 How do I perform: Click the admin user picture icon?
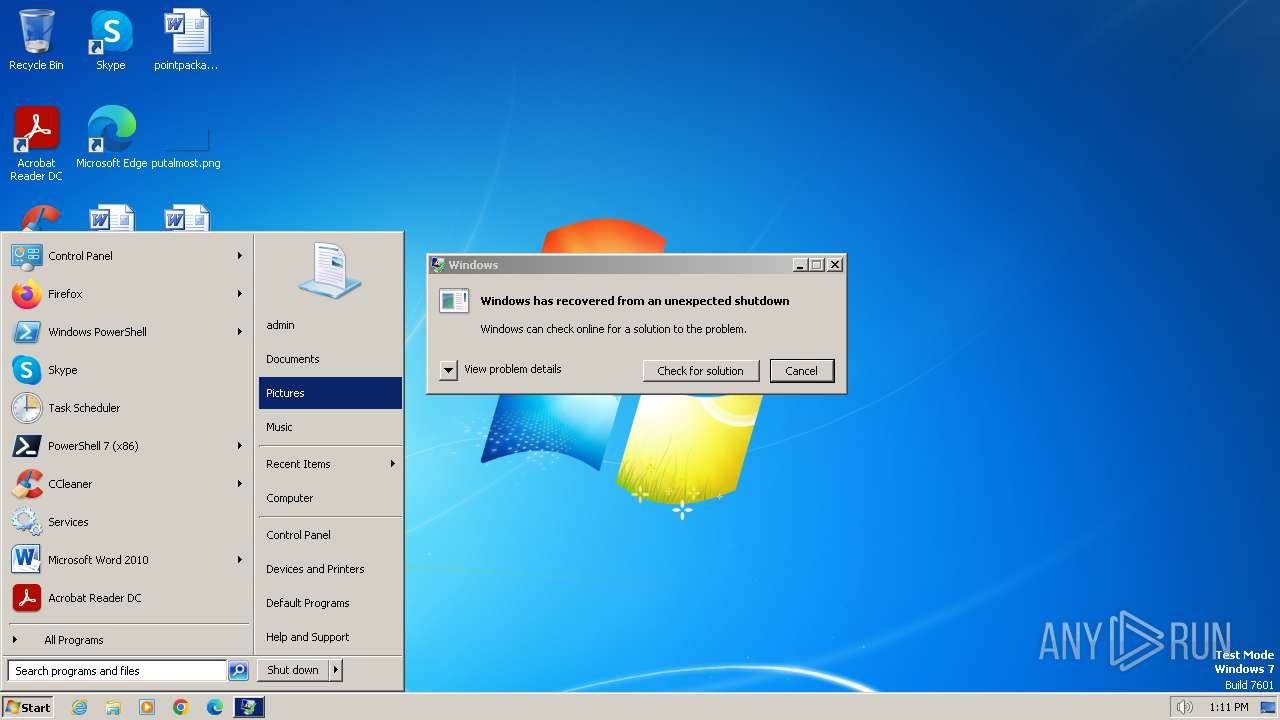click(x=330, y=271)
